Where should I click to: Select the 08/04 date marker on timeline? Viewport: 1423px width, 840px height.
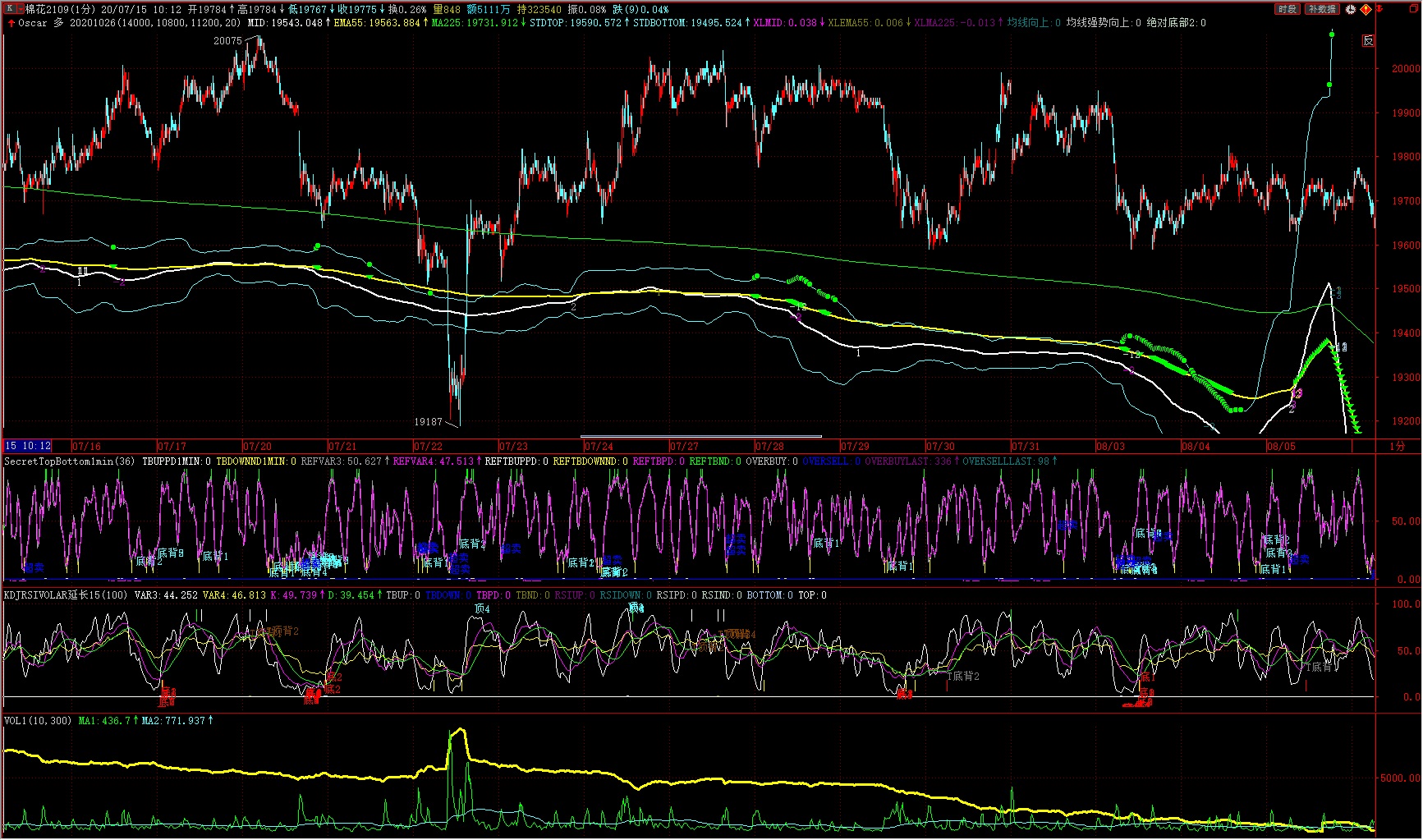tap(1196, 447)
